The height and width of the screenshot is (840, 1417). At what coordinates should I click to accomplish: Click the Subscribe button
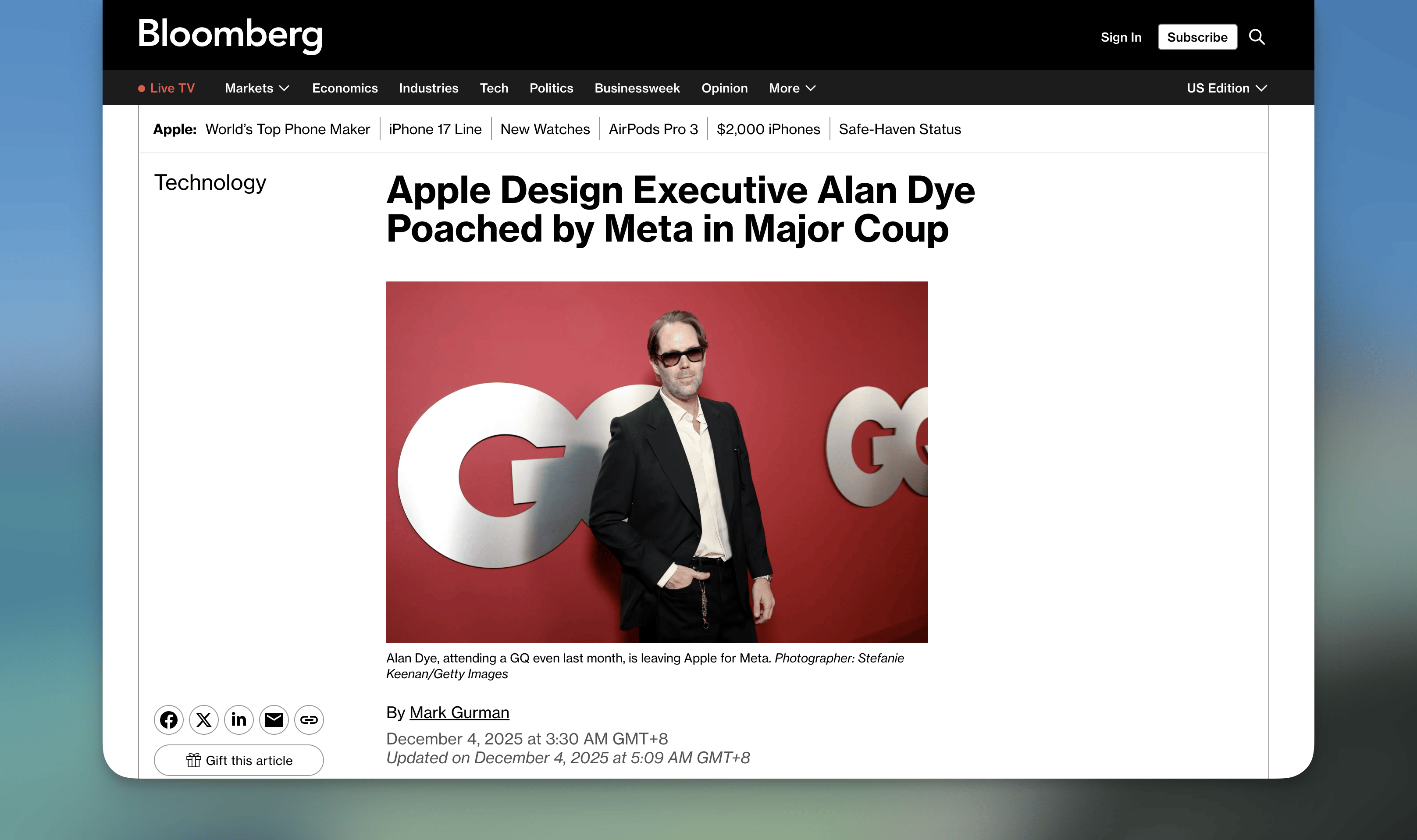(x=1197, y=37)
